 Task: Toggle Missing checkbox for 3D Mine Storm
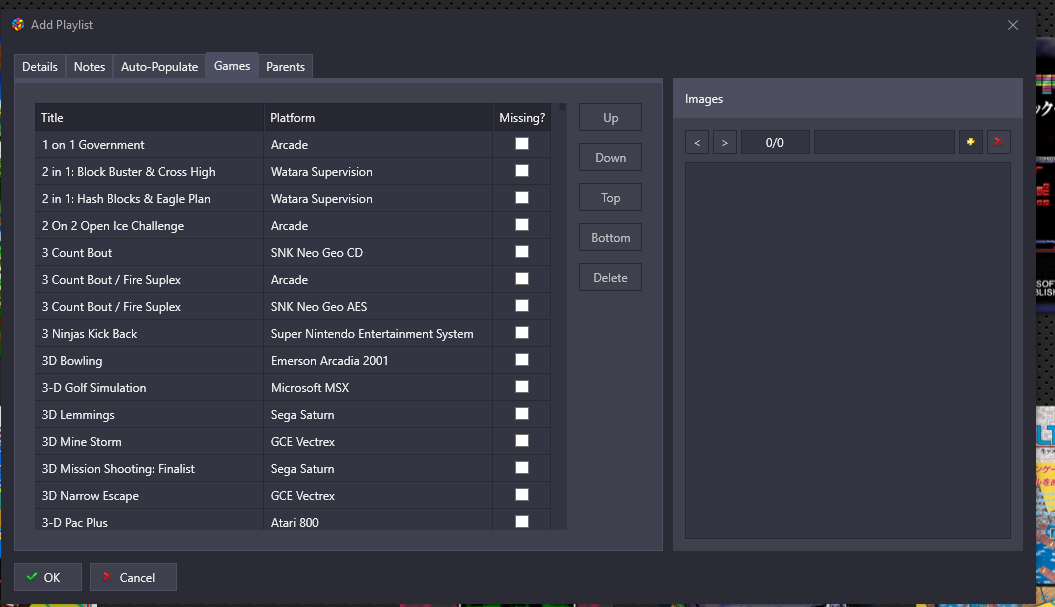[x=521, y=441]
